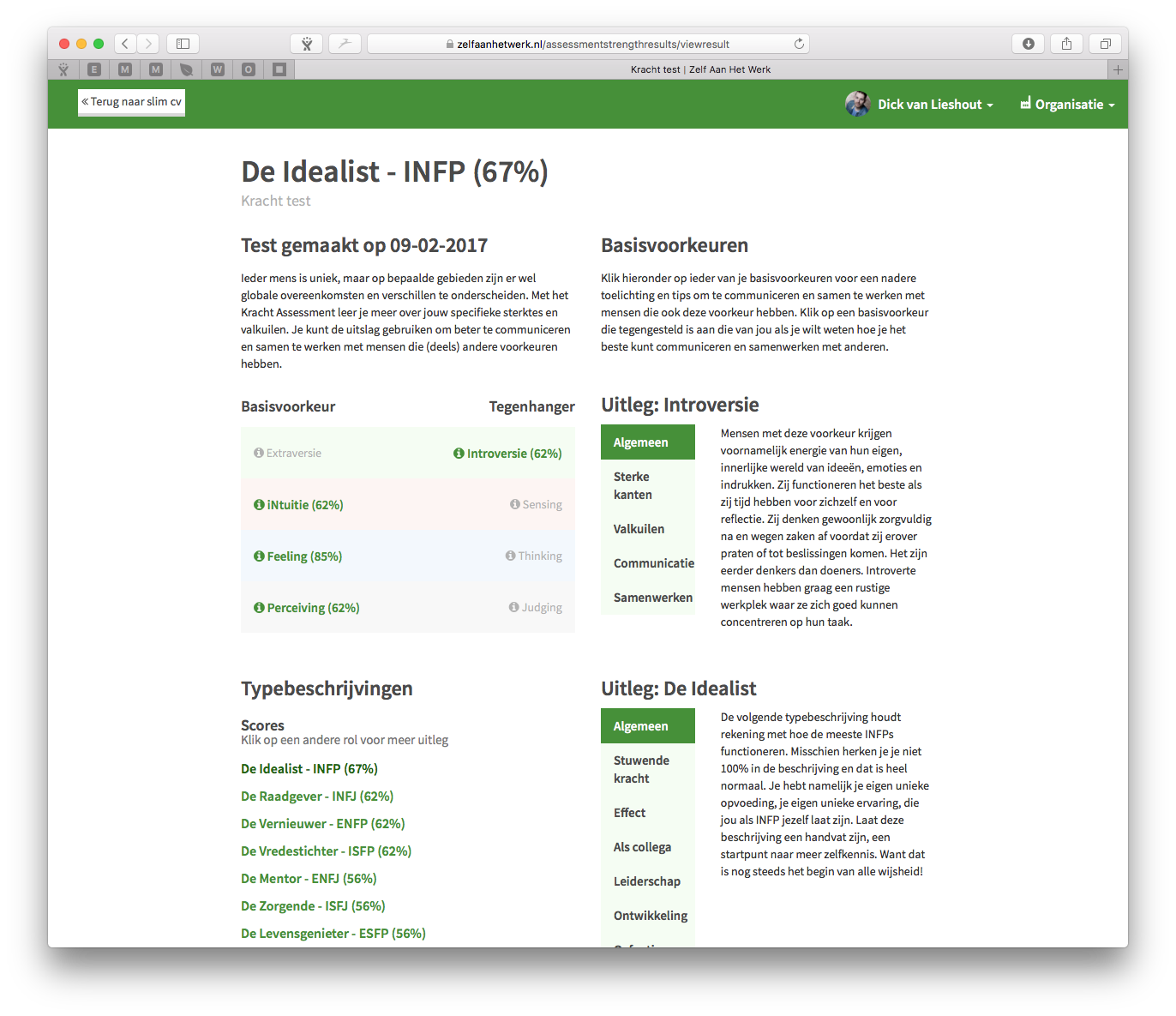Viewport: 1176px width, 1016px height.
Task: Click the page heading De Idealist - INFP (67%)
Action: coord(394,171)
